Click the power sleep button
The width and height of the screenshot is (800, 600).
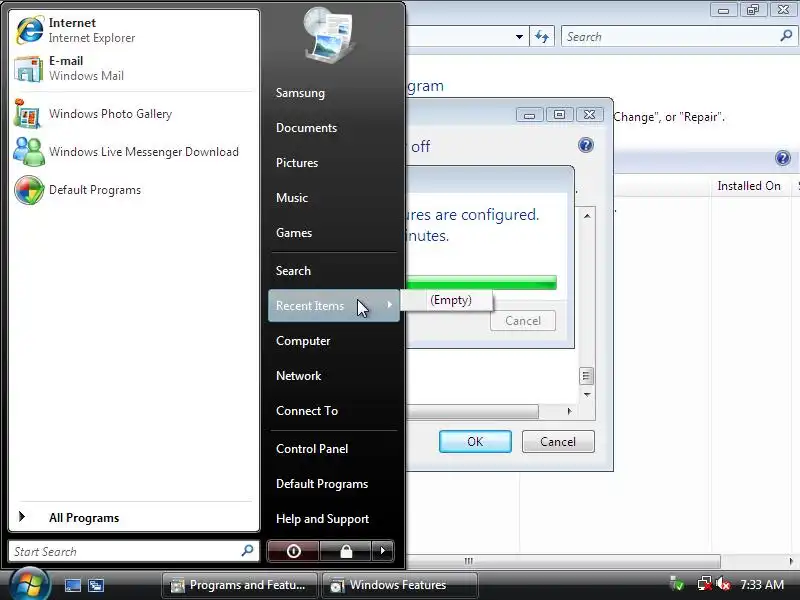coord(293,551)
